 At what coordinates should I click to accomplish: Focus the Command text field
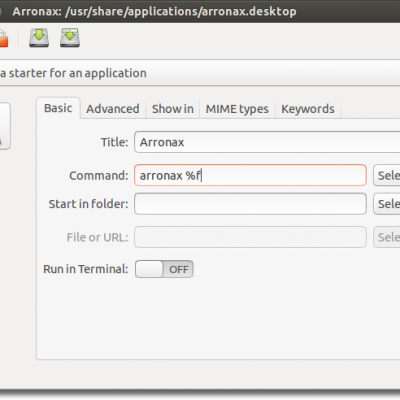(x=250, y=175)
